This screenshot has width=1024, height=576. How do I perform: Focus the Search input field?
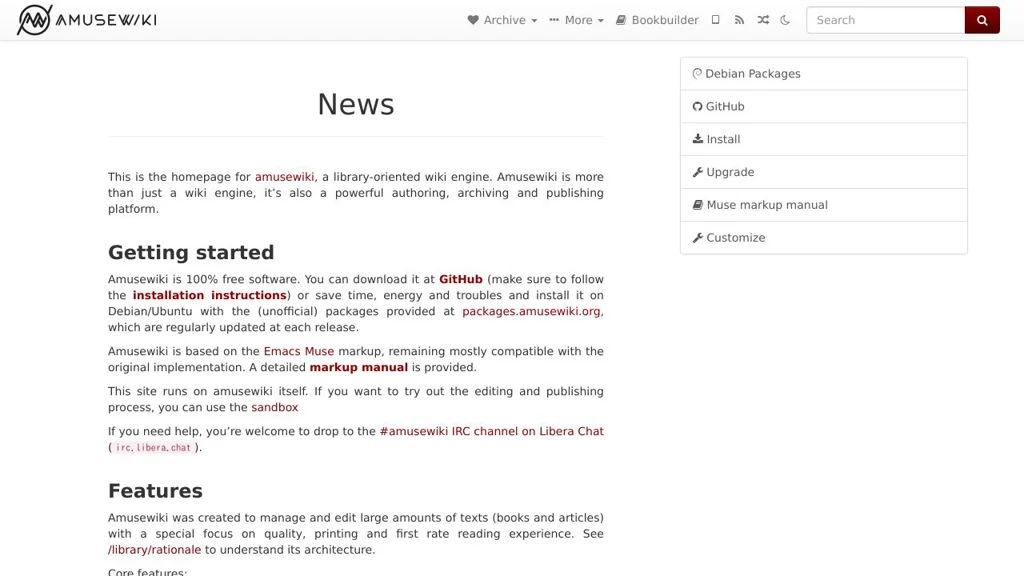tap(886, 20)
